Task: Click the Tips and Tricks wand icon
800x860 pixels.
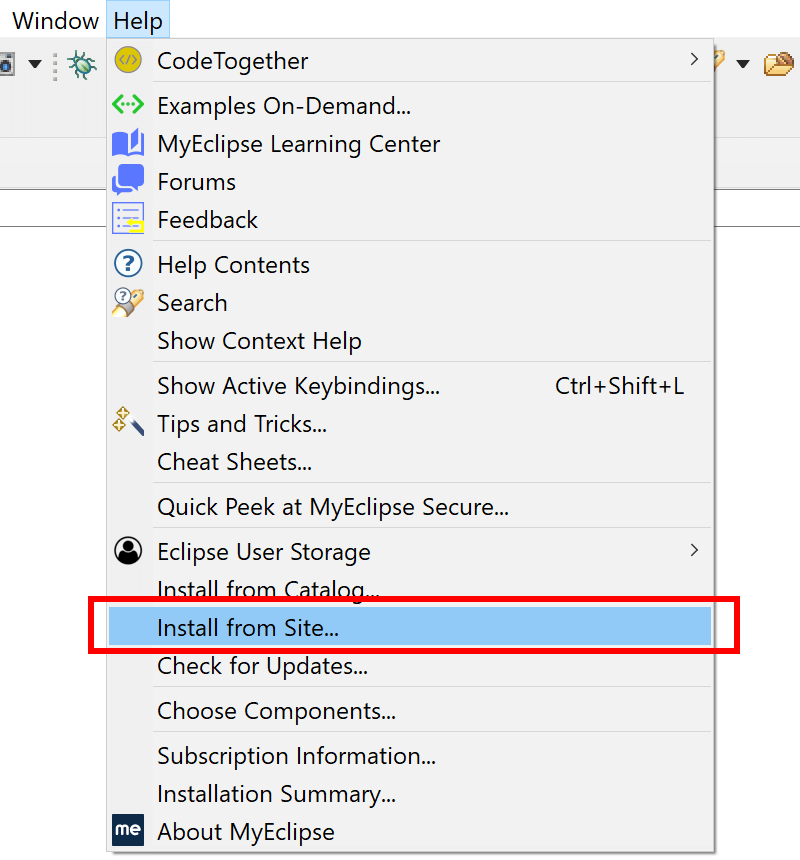Action: pos(128,421)
